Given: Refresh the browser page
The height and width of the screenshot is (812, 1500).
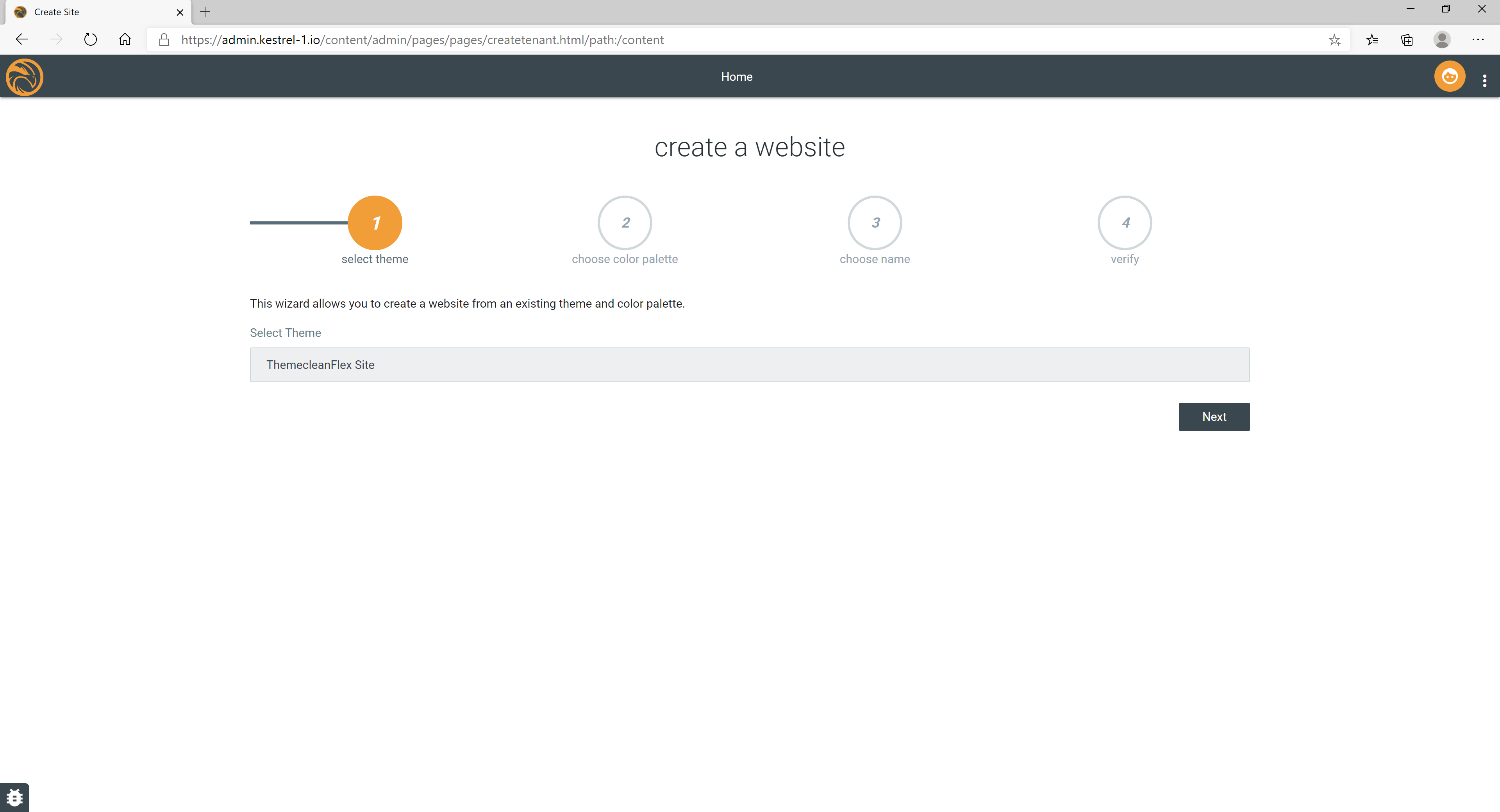Looking at the screenshot, I should click(x=90, y=39).
